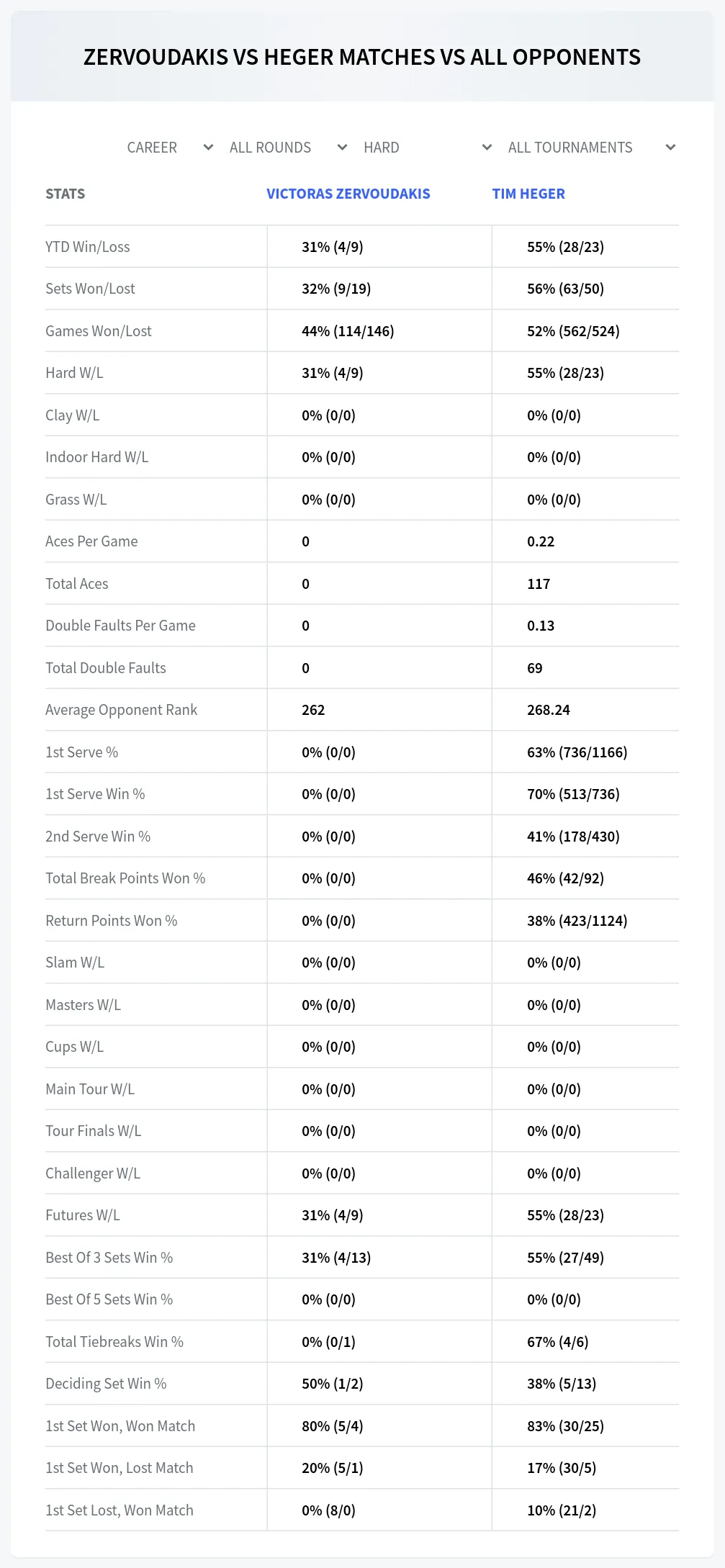Click the STATS column header
725x1568 pixels.
tap(66, 194)
